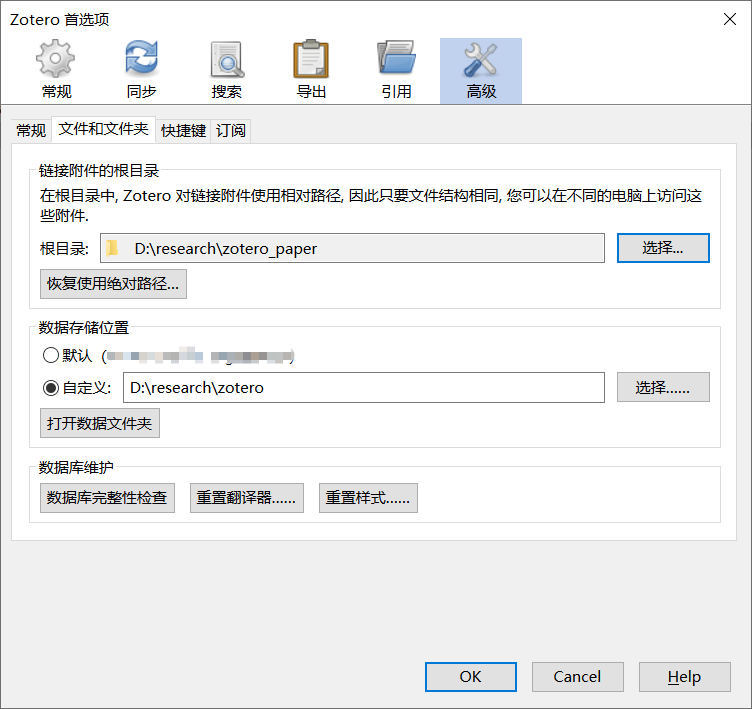Click 恢复使用绝对路径... button
The image size is (752, 709).
click(113, 284)
